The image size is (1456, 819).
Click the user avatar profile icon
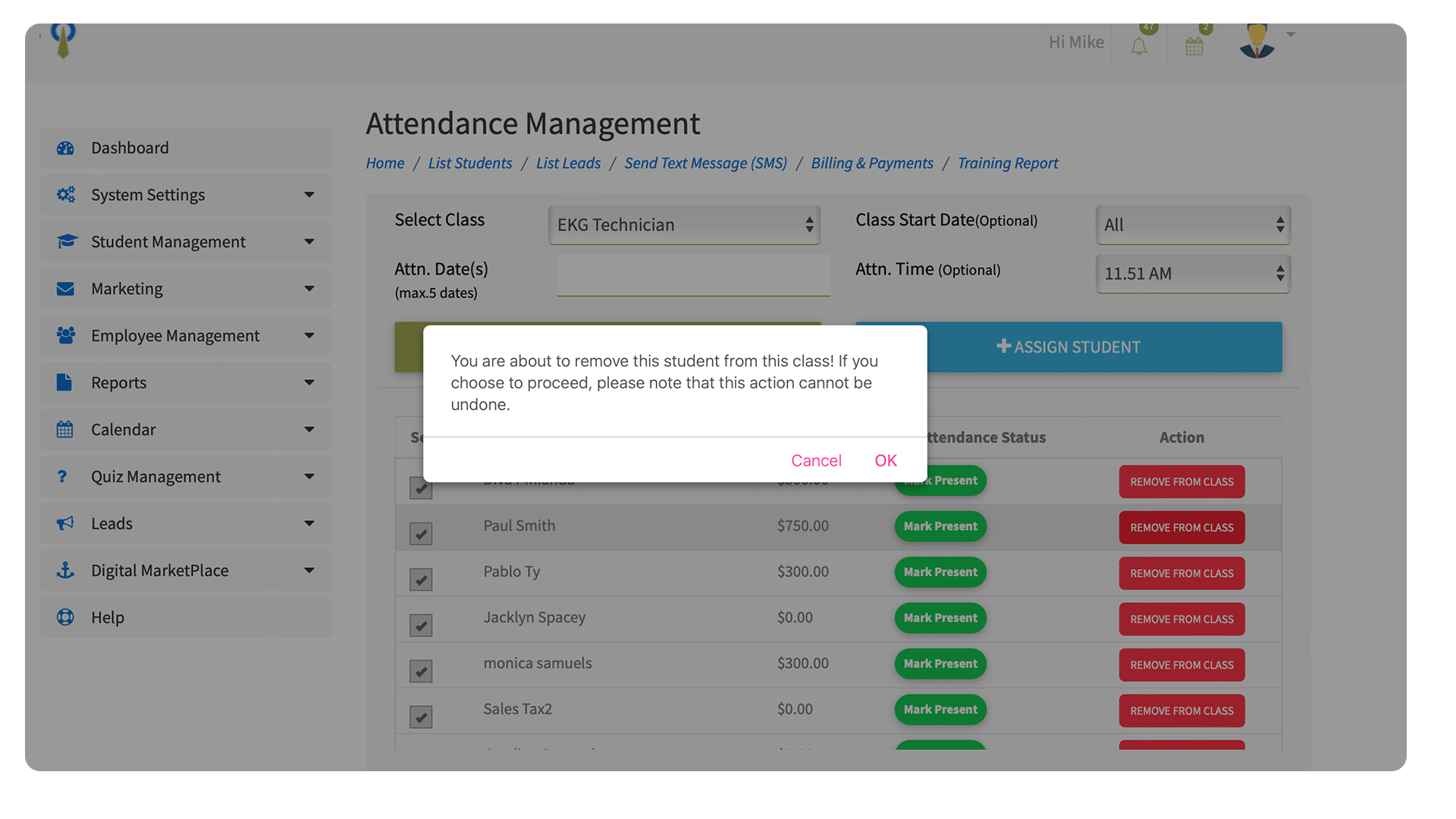(x=1257, y=42)
